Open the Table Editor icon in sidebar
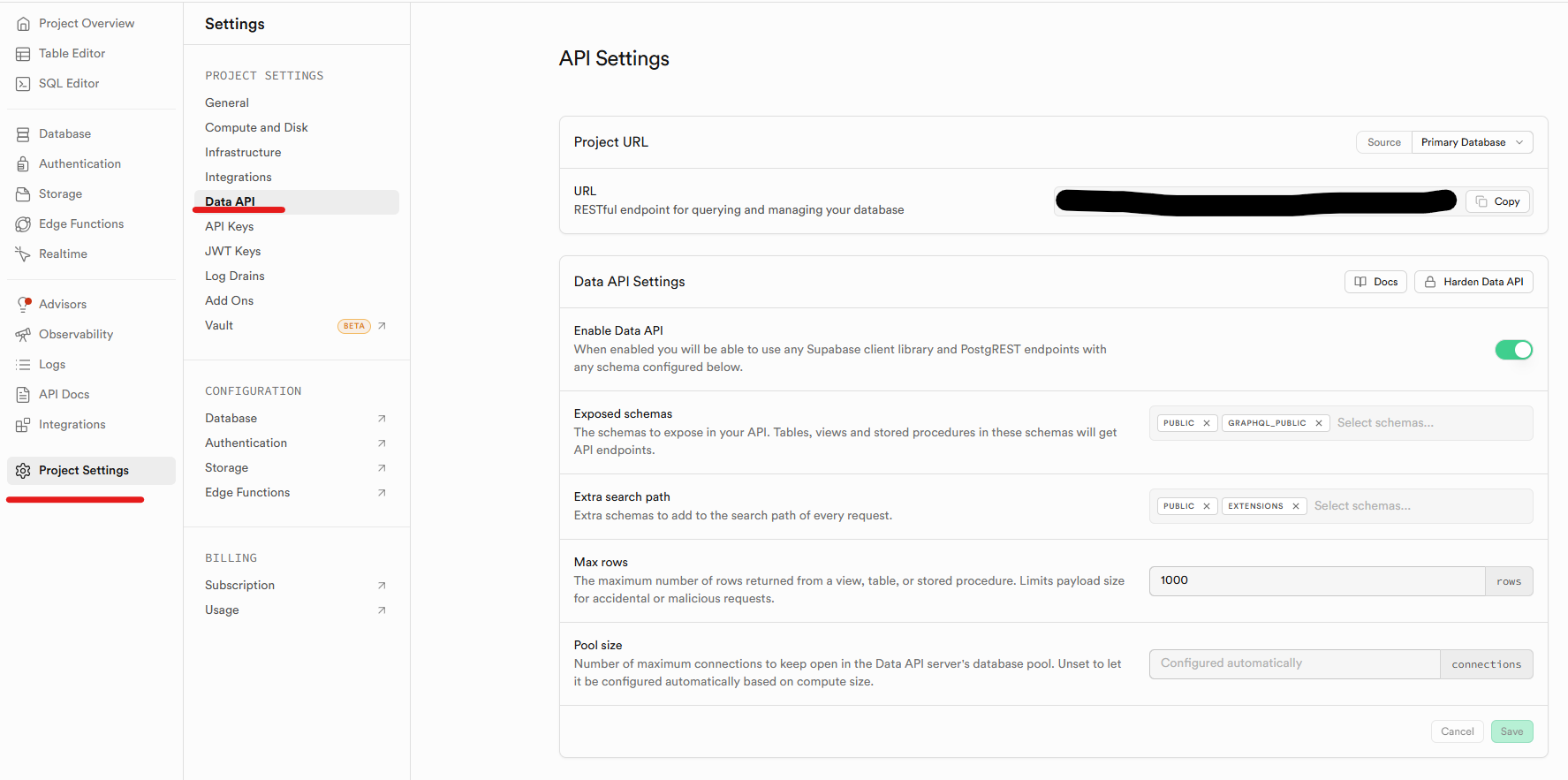 (x=23, y=54)
